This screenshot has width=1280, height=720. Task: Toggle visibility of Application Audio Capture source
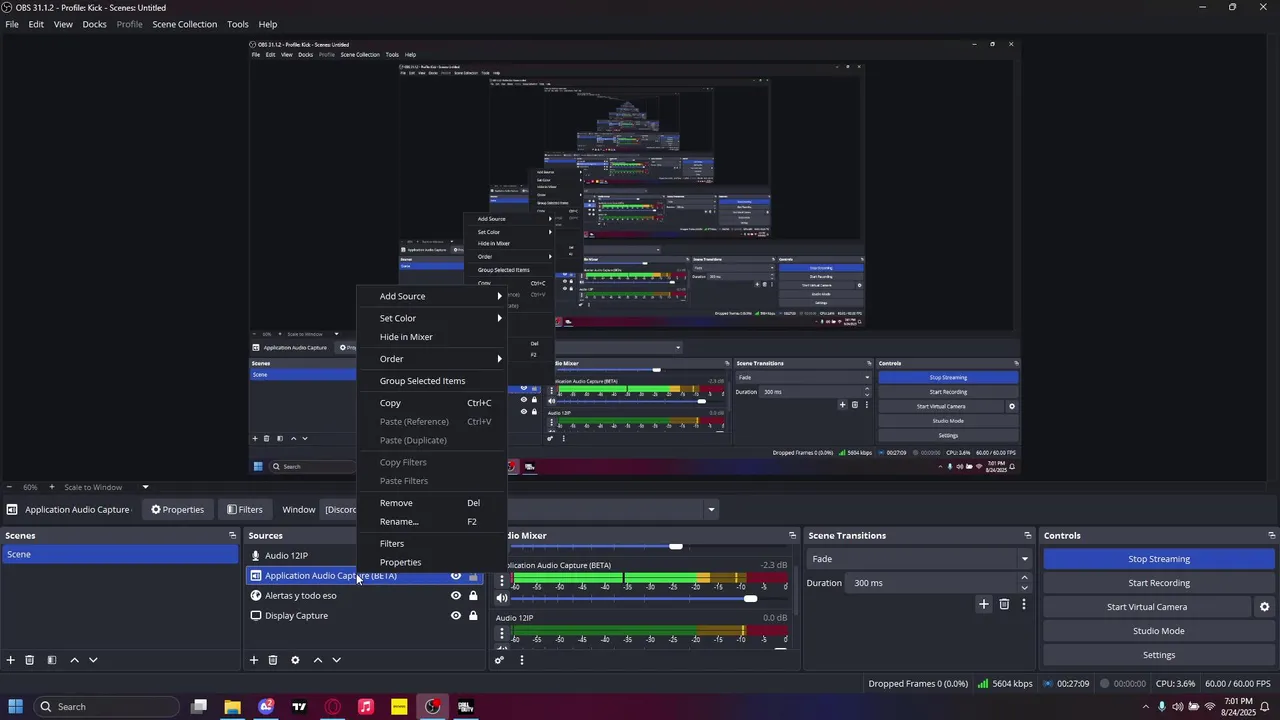(x=456, y=576)
